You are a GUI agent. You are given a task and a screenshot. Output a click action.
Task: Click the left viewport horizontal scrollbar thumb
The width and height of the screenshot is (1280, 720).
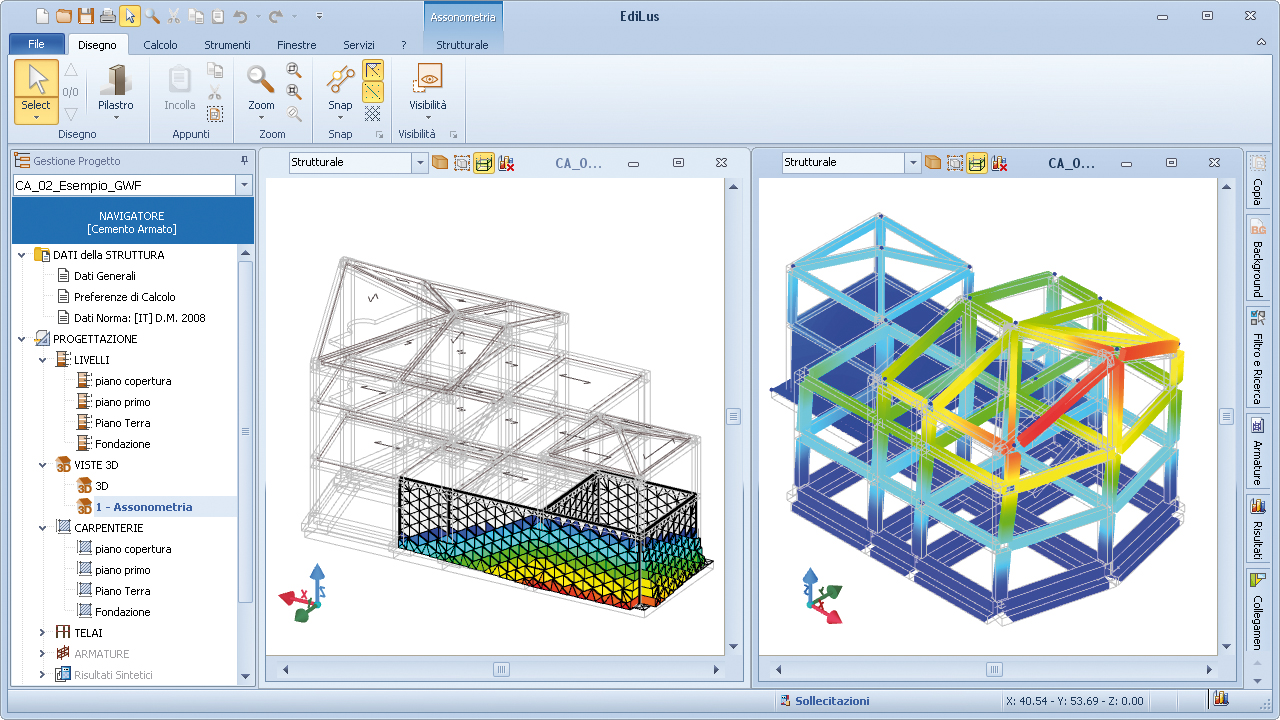pyautogui.click(x=501, y=670)
